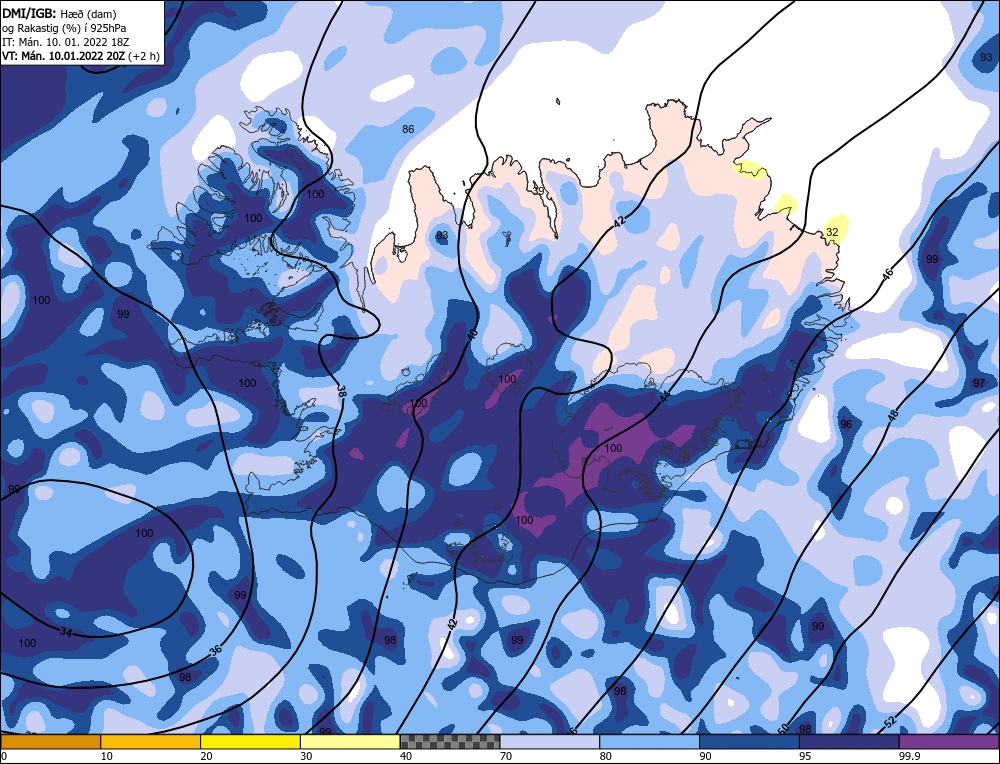The height and width of the screenshot is (764, 1000).
Task: Select the bright yellow 20–30 legend swatch
Action: (250, 742)
